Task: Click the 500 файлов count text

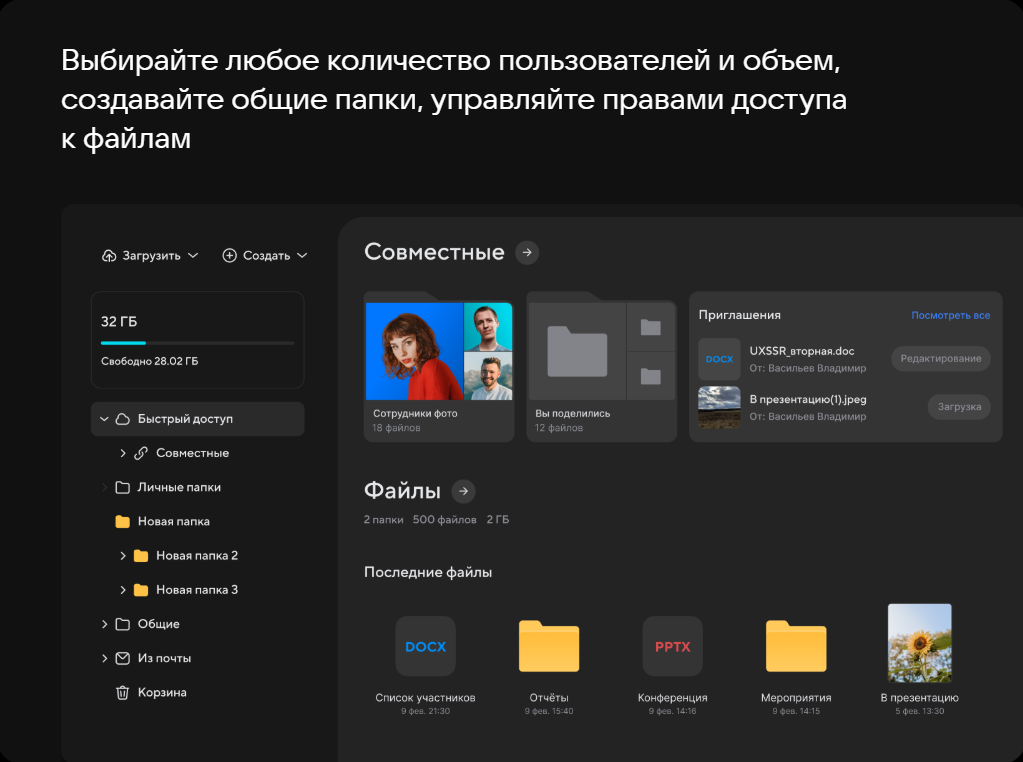Action: pyautogui.click(x=444, y=520)
